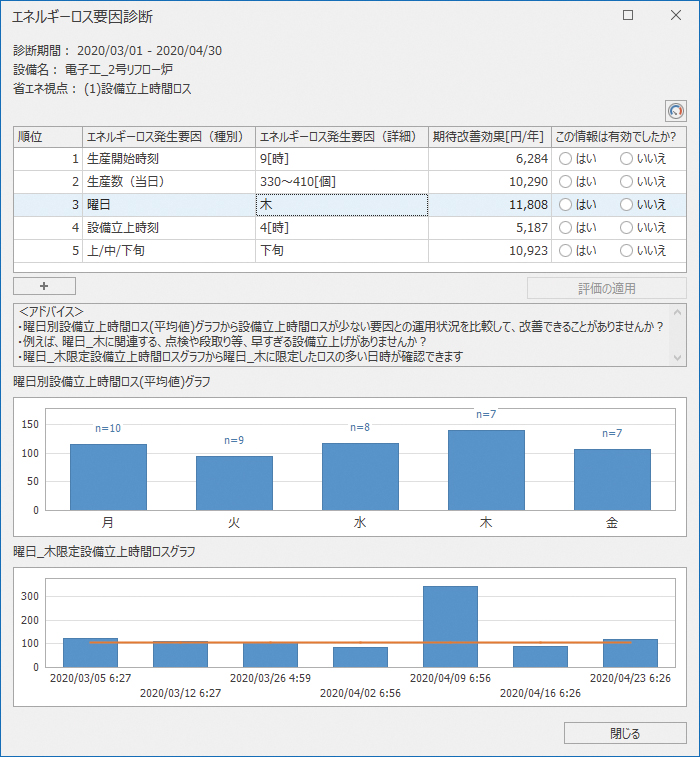Click the n=10 label above 月 bar
Viewport: 700px width, 757px height.
click(x=108, y=428)
